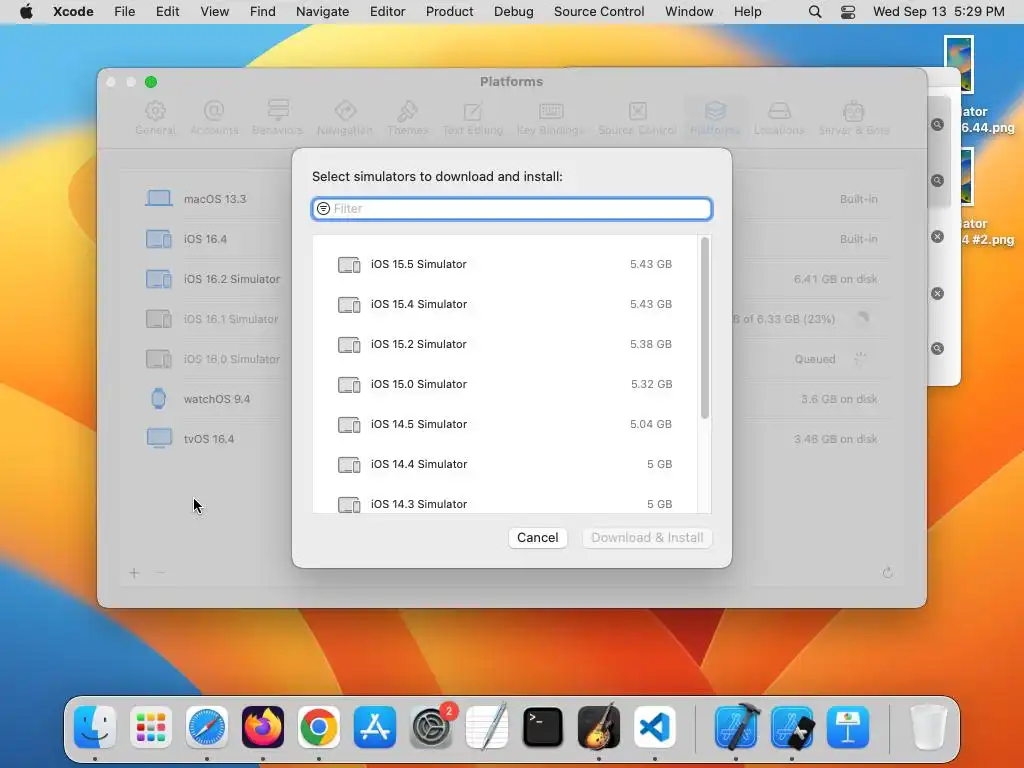Open Finder from the dock

point(95,727)
